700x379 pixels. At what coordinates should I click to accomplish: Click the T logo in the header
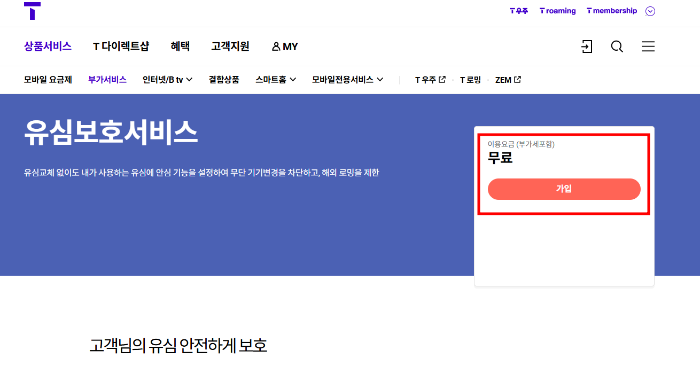[x=32, y=11]
